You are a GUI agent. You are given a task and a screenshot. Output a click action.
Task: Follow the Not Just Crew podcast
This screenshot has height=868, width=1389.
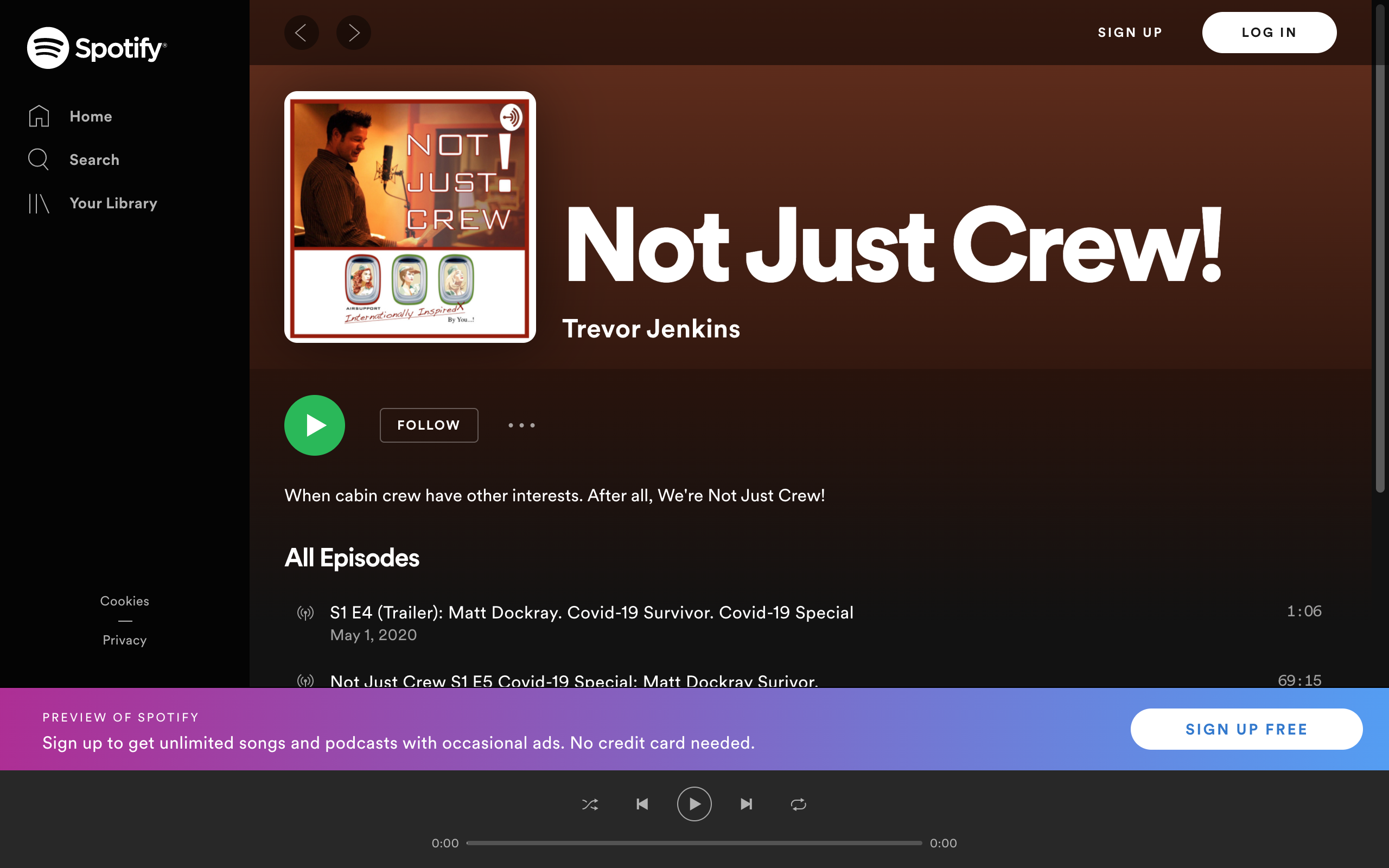point(429,425)
